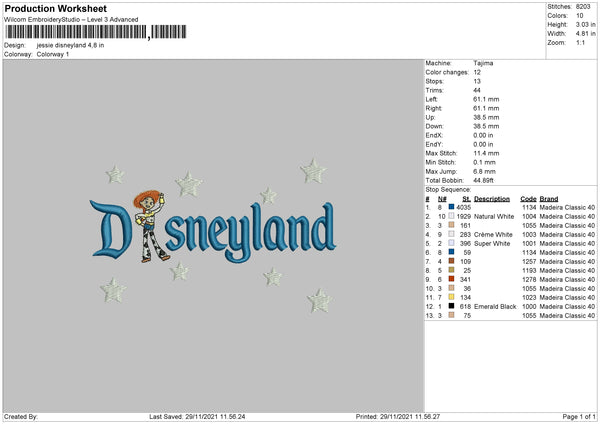The image size is (600, 424).
Task: Click the stitch count 4035 in the first row
Action: pyautogui.click(x=463, y=207)
